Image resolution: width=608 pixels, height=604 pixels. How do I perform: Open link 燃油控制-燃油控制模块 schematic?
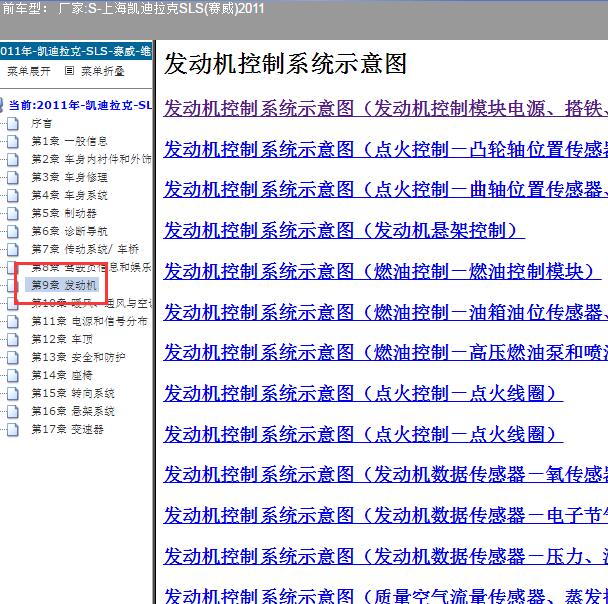(x=382, y=271)
